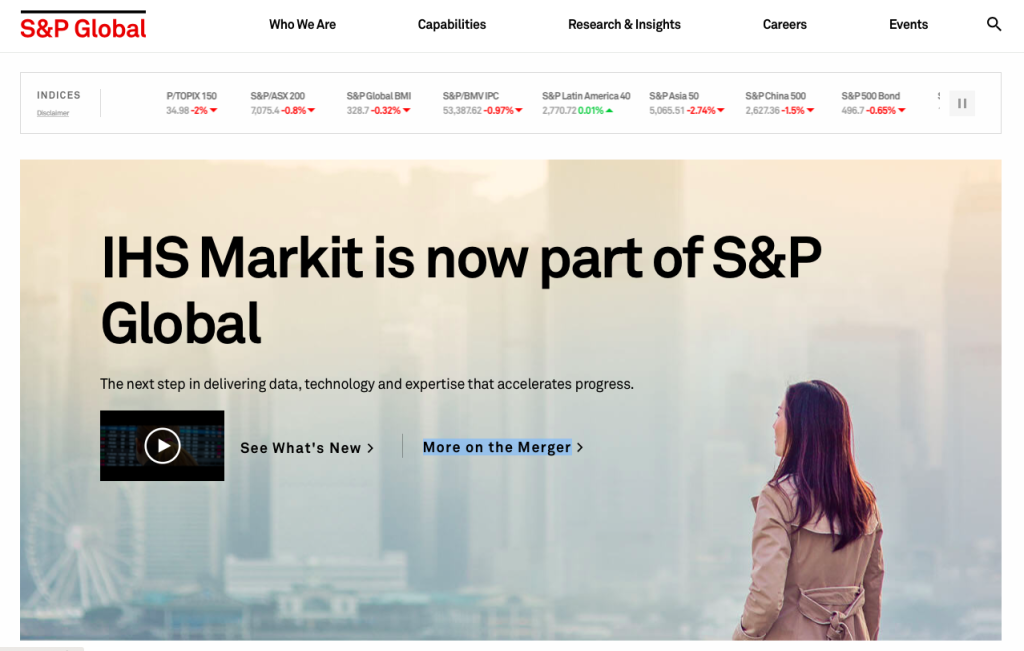
Task: Select Events in the navigation bar
Action: point(908,25)
